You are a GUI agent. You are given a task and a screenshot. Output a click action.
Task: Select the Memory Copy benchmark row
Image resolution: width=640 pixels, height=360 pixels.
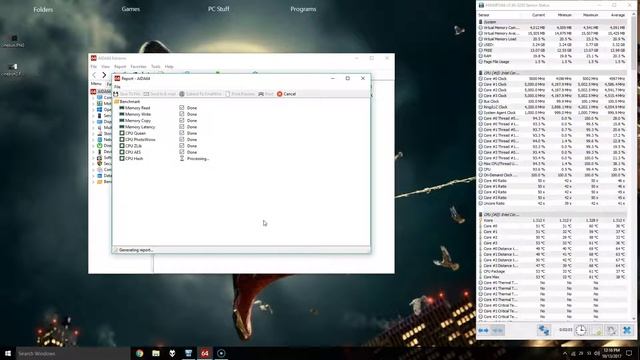pyautogui.click(x=135, y=120)
